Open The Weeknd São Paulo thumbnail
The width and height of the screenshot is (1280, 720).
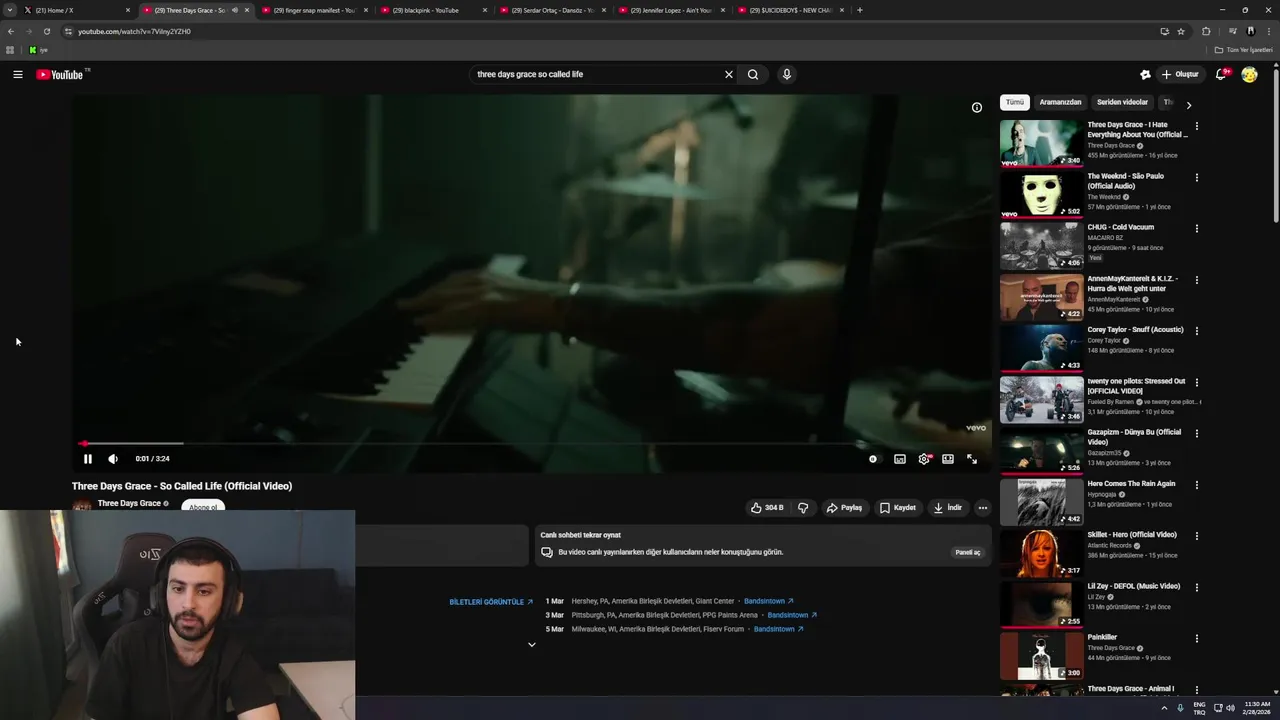coord(1041,194)
